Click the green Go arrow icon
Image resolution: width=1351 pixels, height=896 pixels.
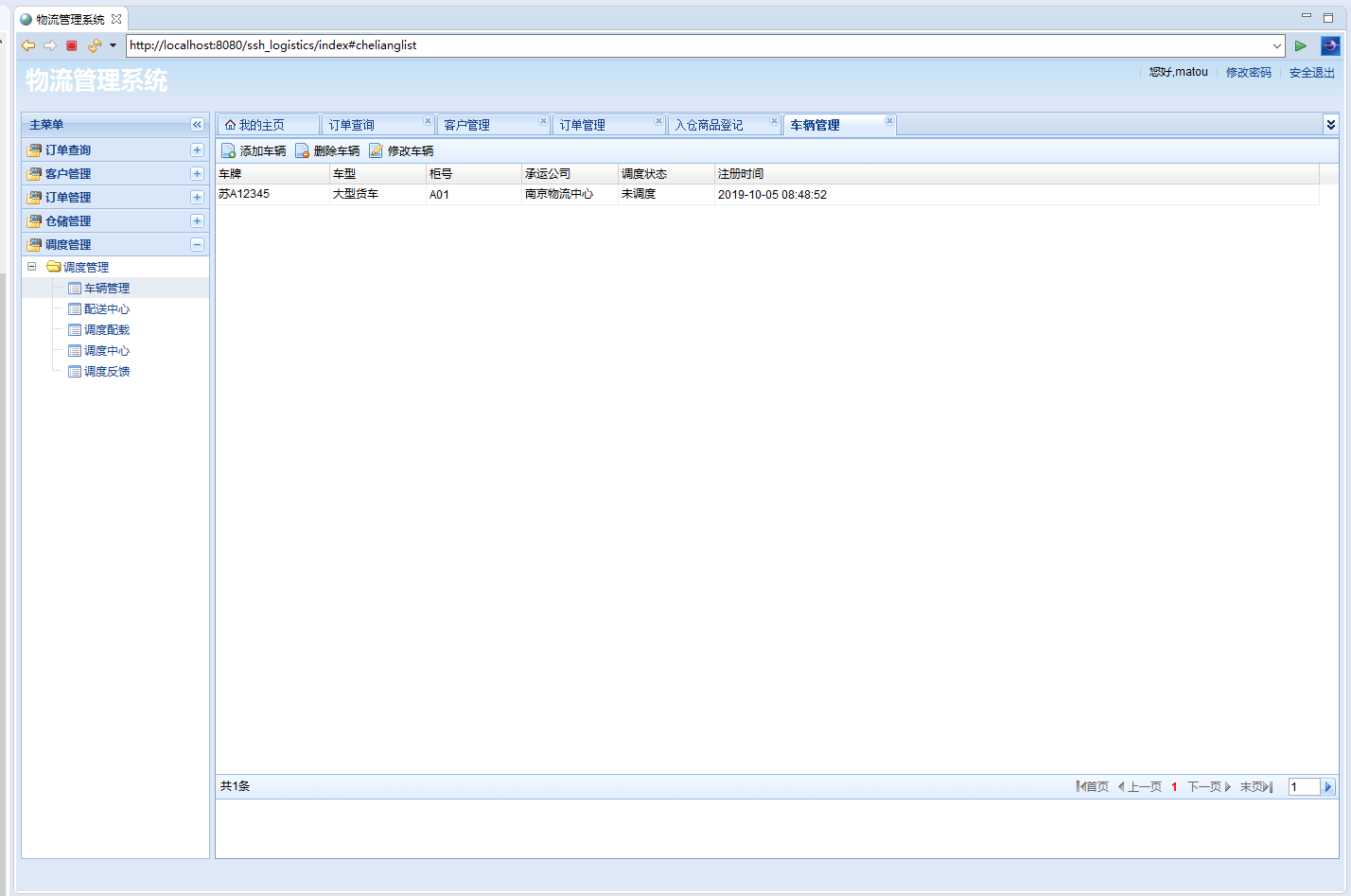point(1301,45)
